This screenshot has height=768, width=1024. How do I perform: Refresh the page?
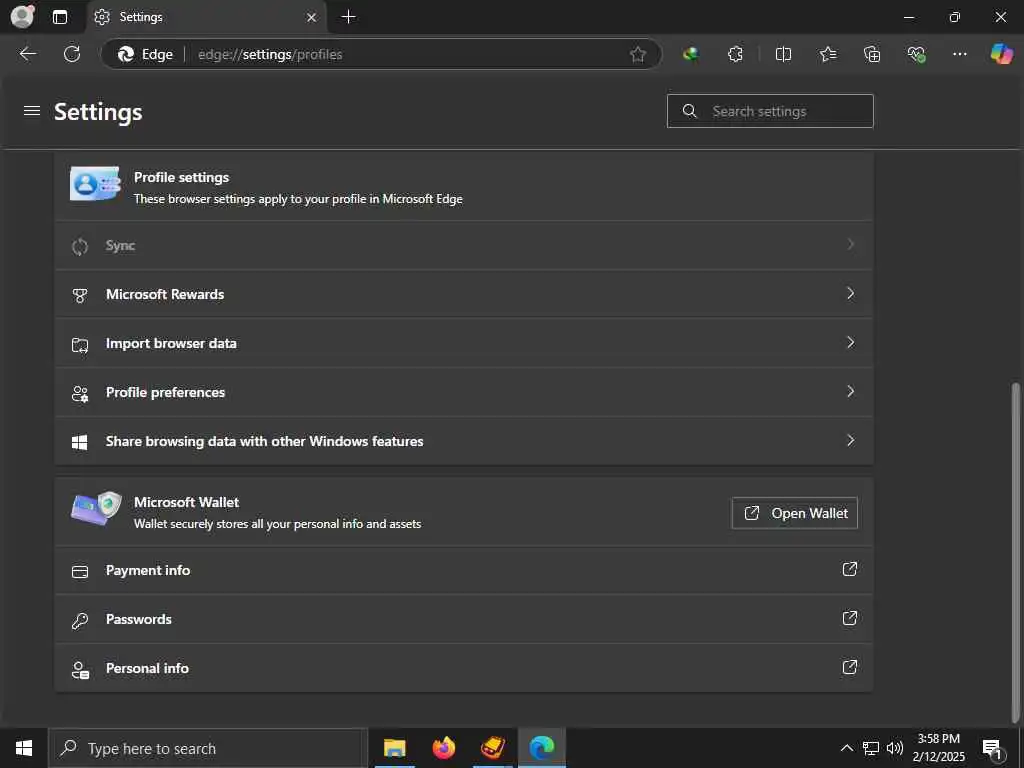click(72, 54)
